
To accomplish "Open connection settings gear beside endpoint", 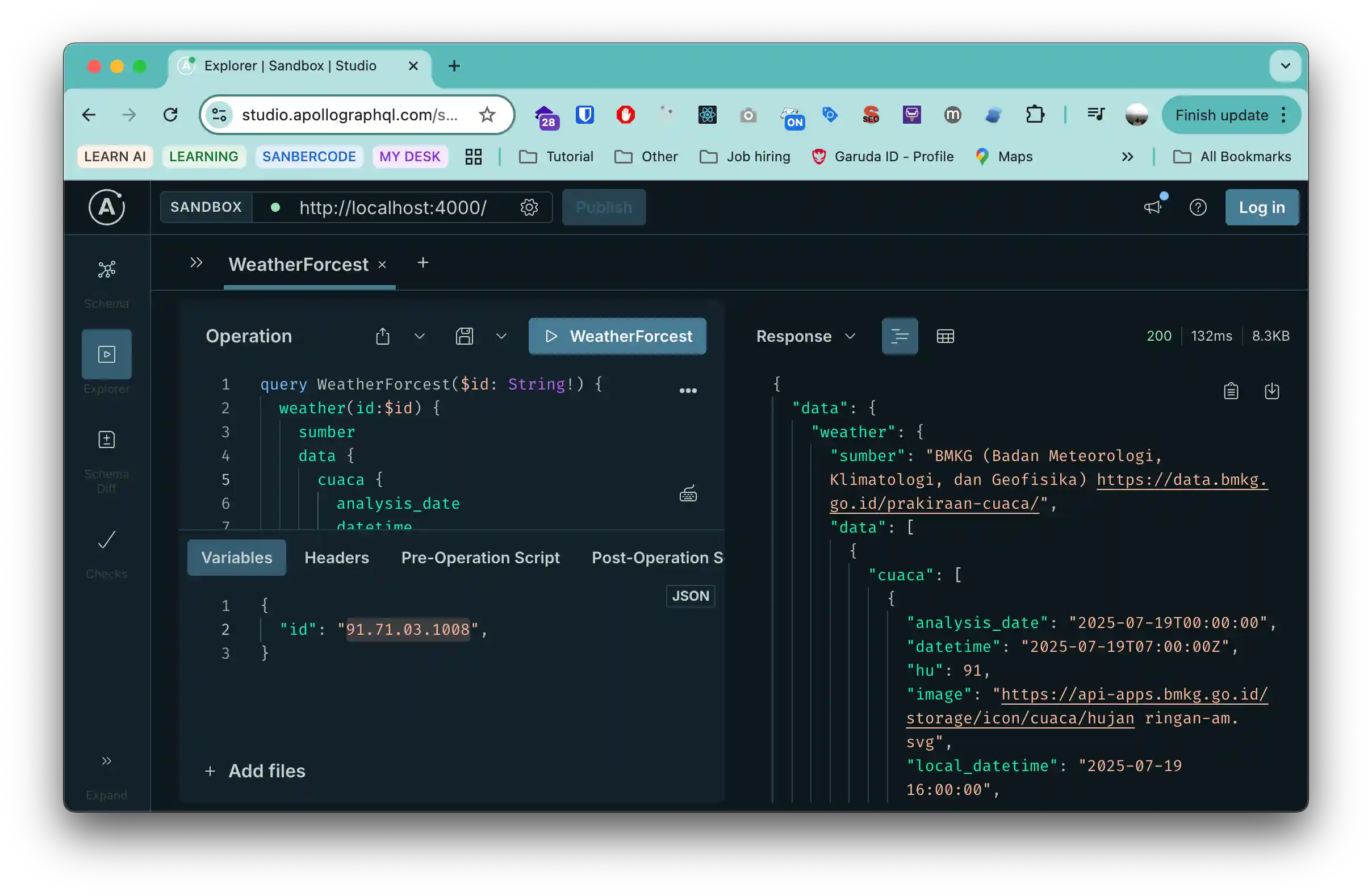I will [x=529, y=208].
